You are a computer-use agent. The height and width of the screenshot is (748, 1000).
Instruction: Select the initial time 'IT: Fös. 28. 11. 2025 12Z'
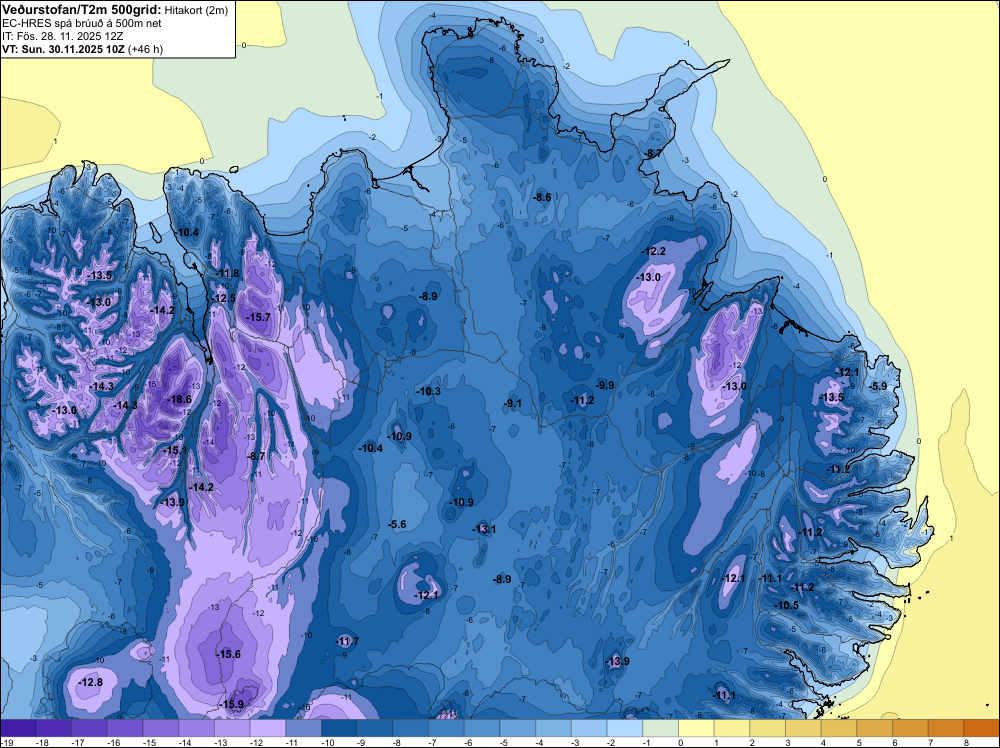(x=62, y=36)
